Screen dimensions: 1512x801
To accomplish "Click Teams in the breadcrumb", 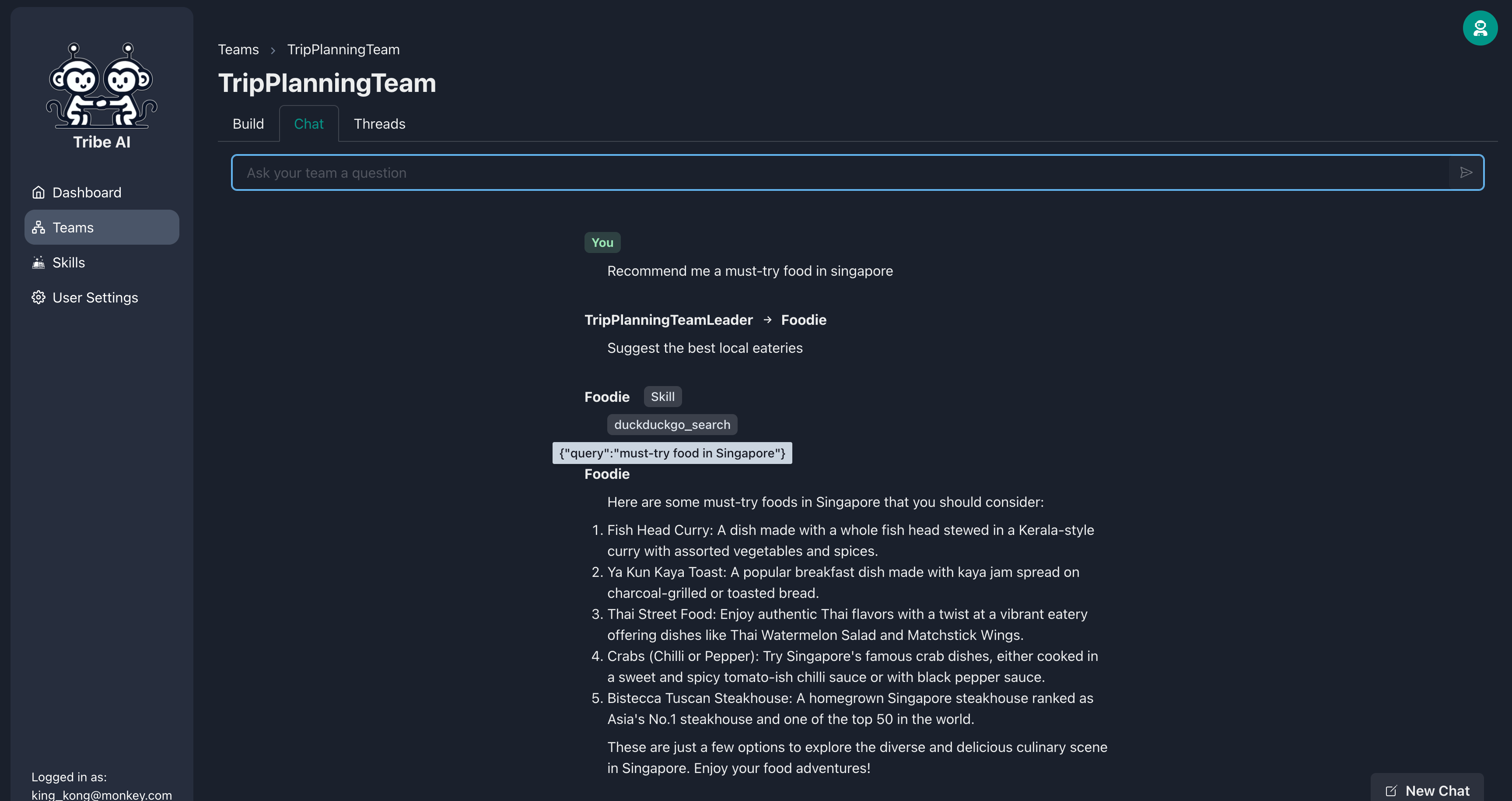I will tap(238, 50).
